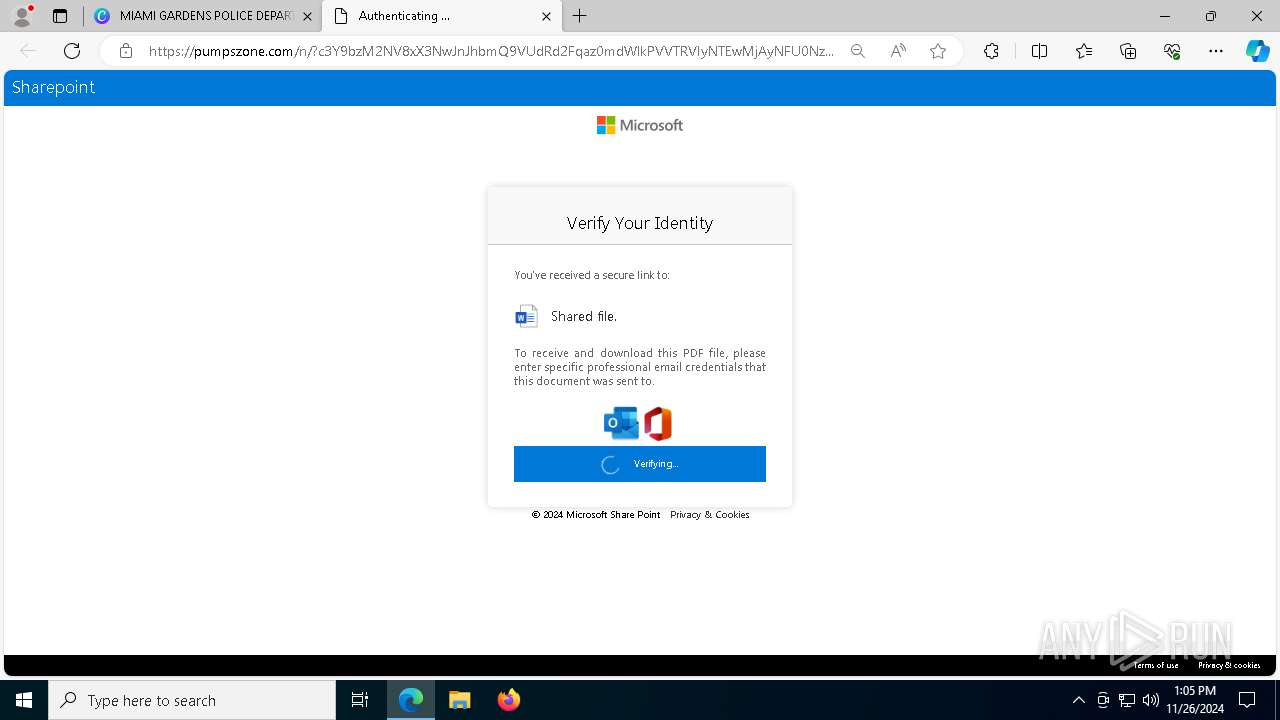Open Copilot sidebar
1280x720 pixels.
pyautogui.click(x=1257, y=51)
